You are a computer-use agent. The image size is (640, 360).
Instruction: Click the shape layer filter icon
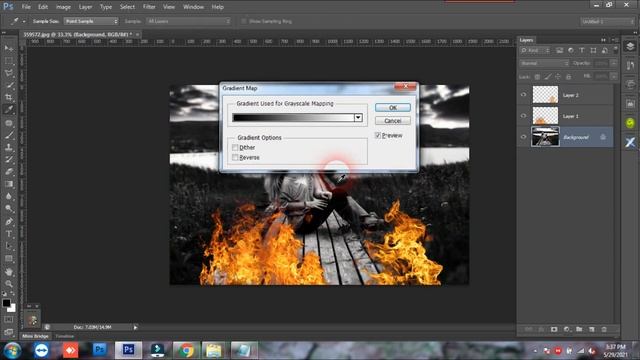click(593, 51)
